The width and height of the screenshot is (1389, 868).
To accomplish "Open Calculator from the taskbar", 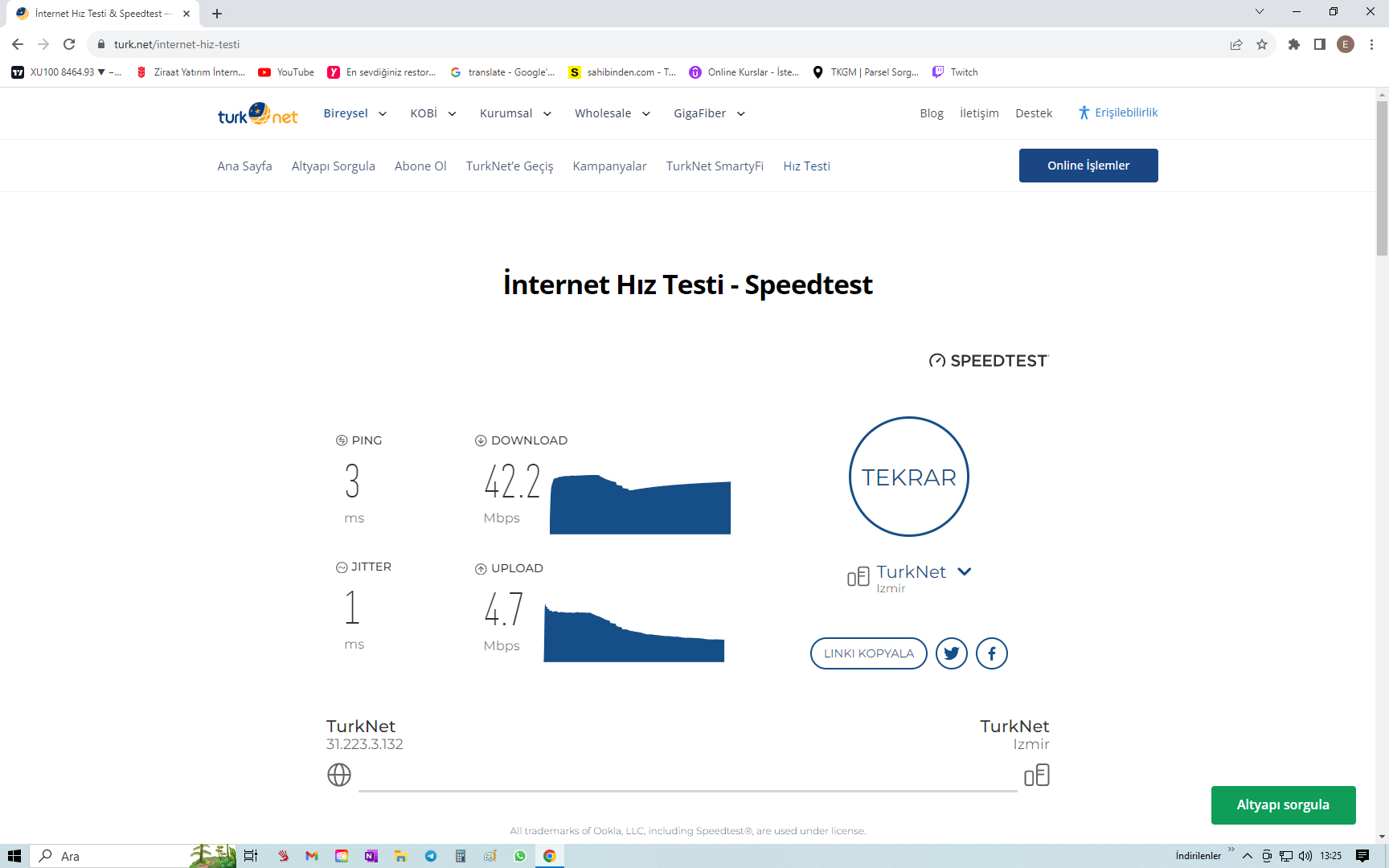I will (461, 856).
